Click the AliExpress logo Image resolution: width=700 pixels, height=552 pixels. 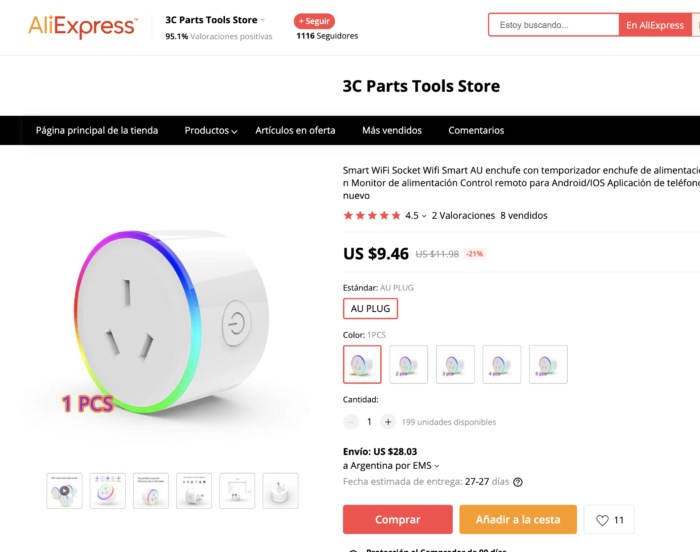(x=83, y=26)
